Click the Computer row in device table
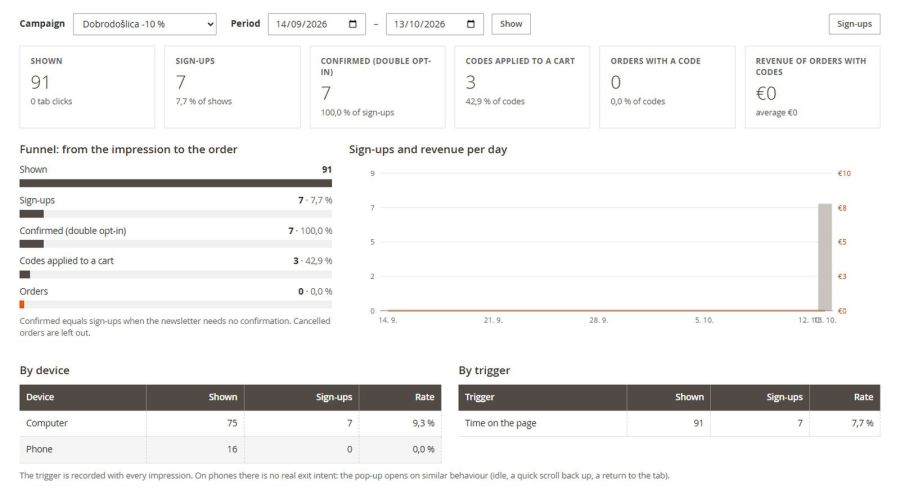This screenshot has width=900, height=500. 230,423
